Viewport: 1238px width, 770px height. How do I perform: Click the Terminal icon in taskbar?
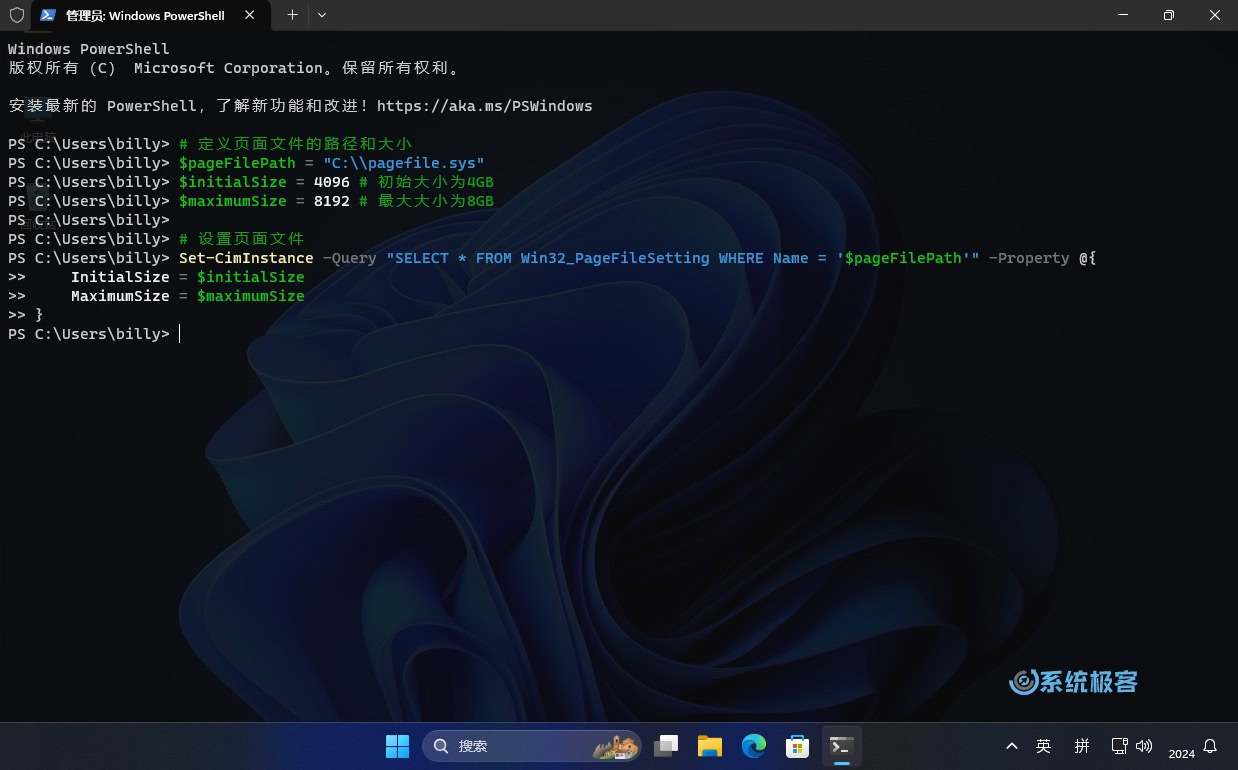pos(842,746)
